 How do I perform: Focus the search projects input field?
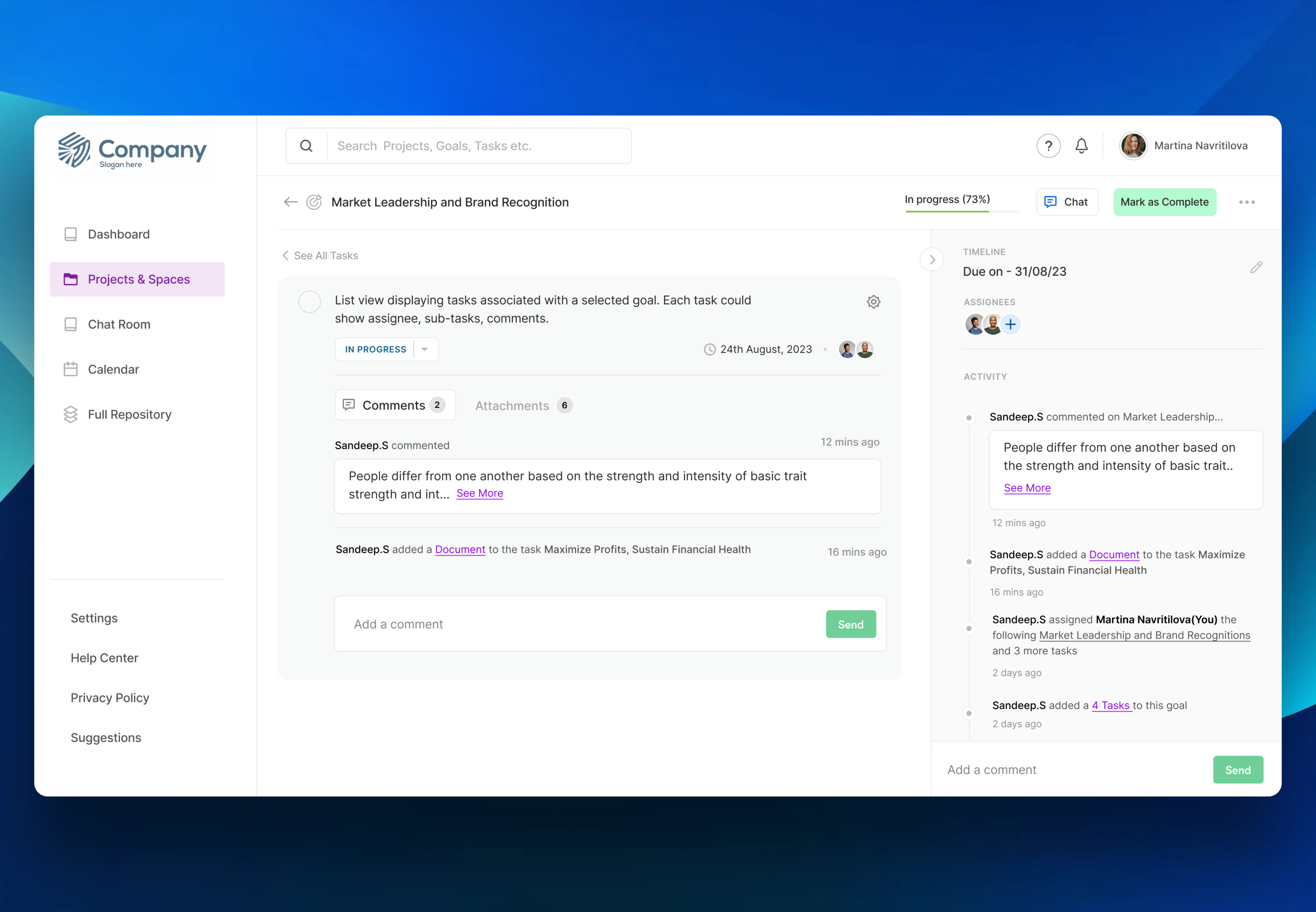[479, 146]
